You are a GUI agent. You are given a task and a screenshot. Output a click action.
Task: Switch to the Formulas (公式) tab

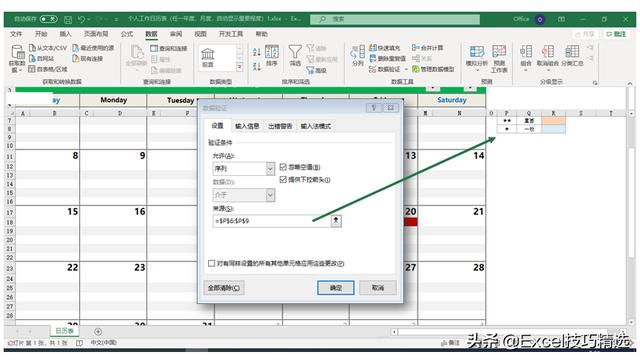pyautogui.click(x=127, y=34)
